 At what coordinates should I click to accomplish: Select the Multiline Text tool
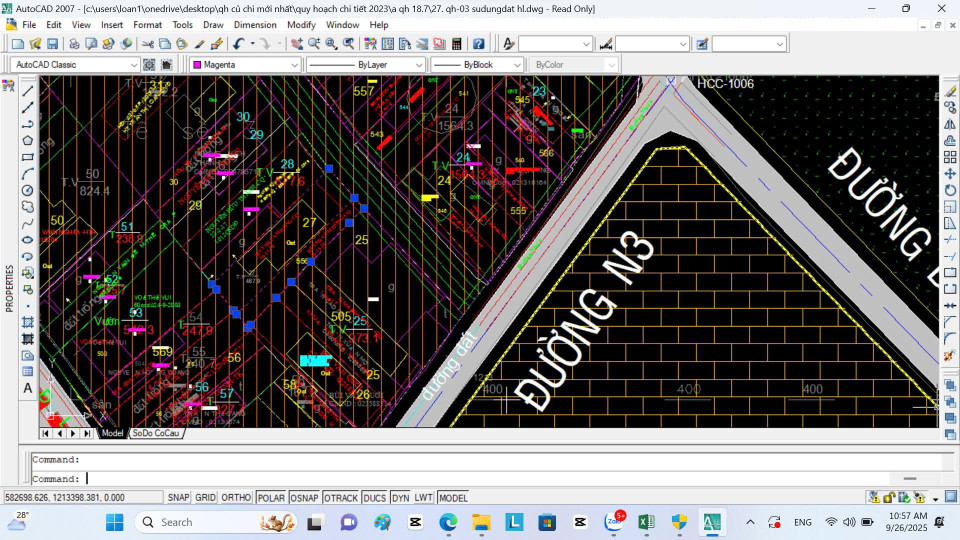(28, 388)
